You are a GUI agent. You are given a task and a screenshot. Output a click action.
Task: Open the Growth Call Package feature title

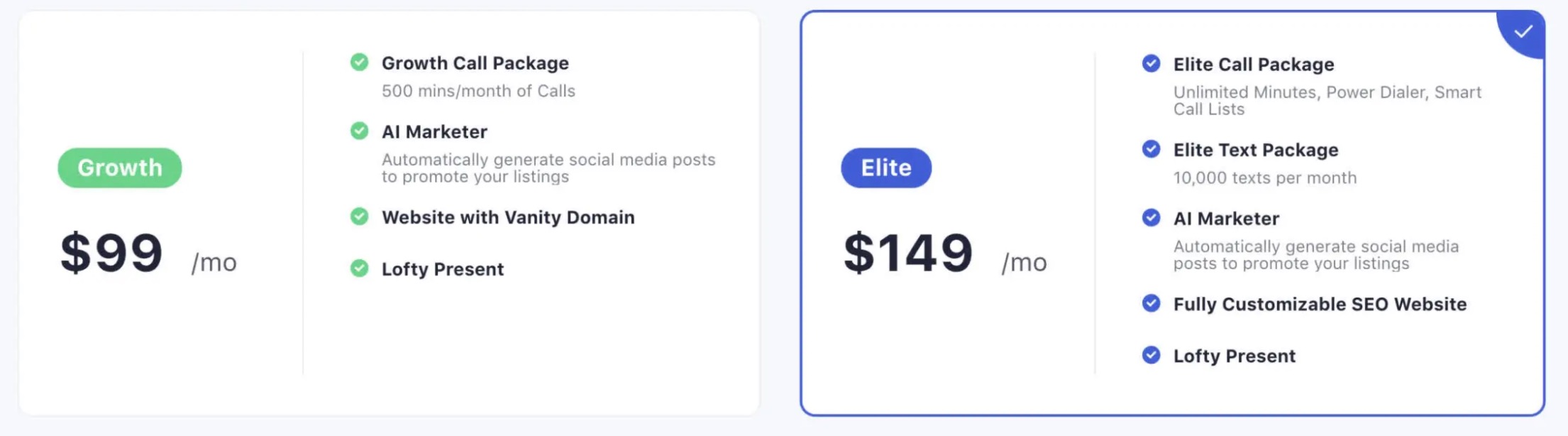(x=475, y=63)
